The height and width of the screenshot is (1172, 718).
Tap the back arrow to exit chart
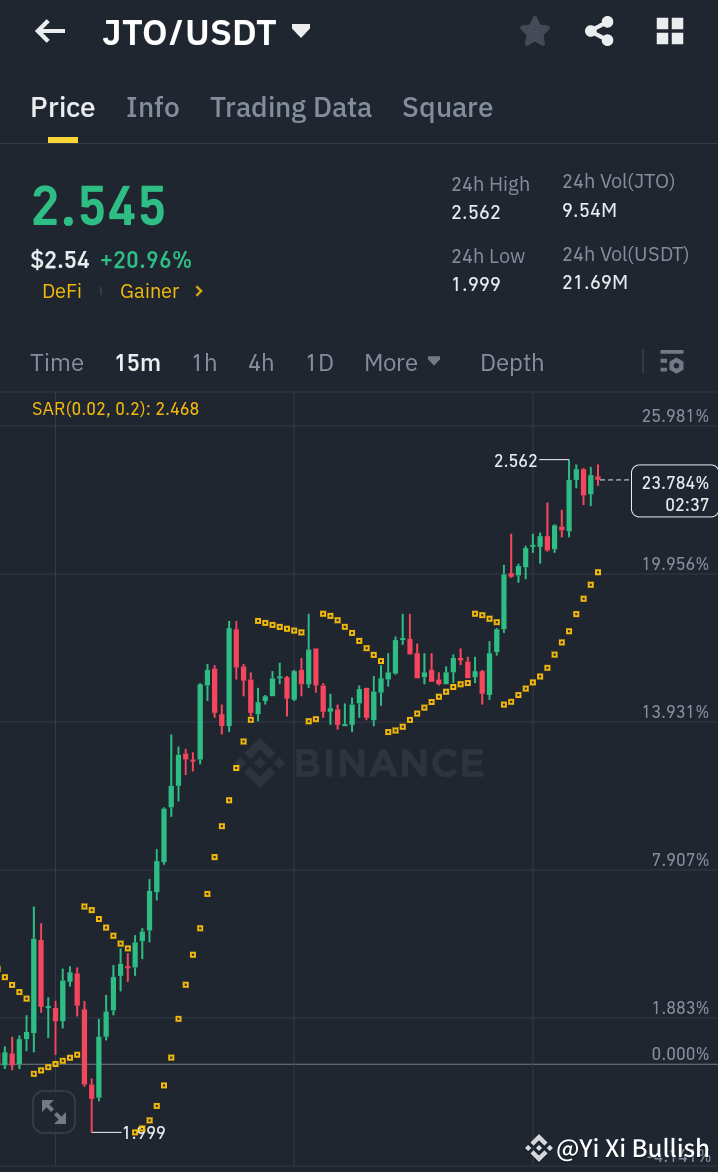pyautogui.click(x=48, y=31)
